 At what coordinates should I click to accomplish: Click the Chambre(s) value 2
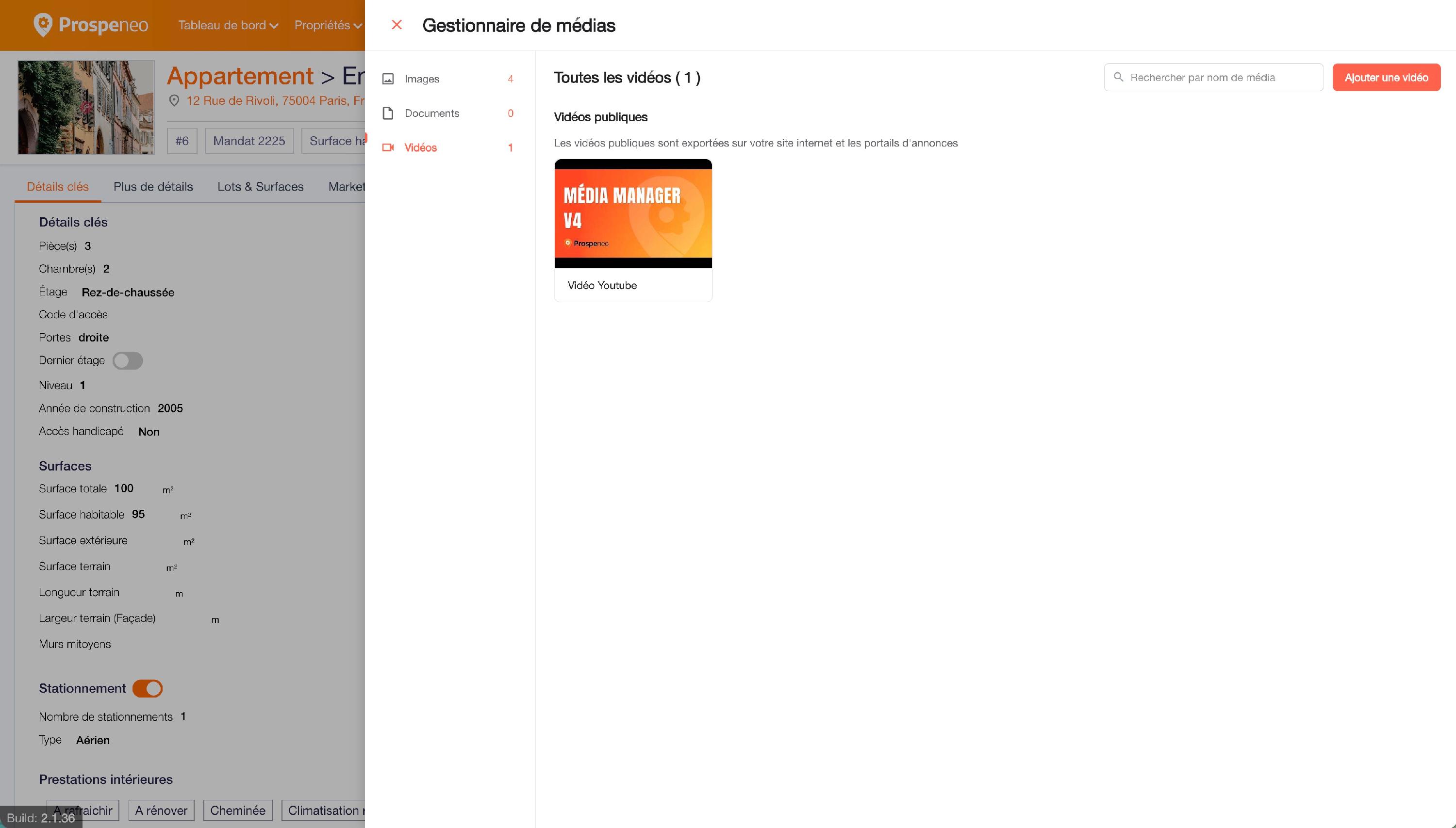[x=106, y=269]
